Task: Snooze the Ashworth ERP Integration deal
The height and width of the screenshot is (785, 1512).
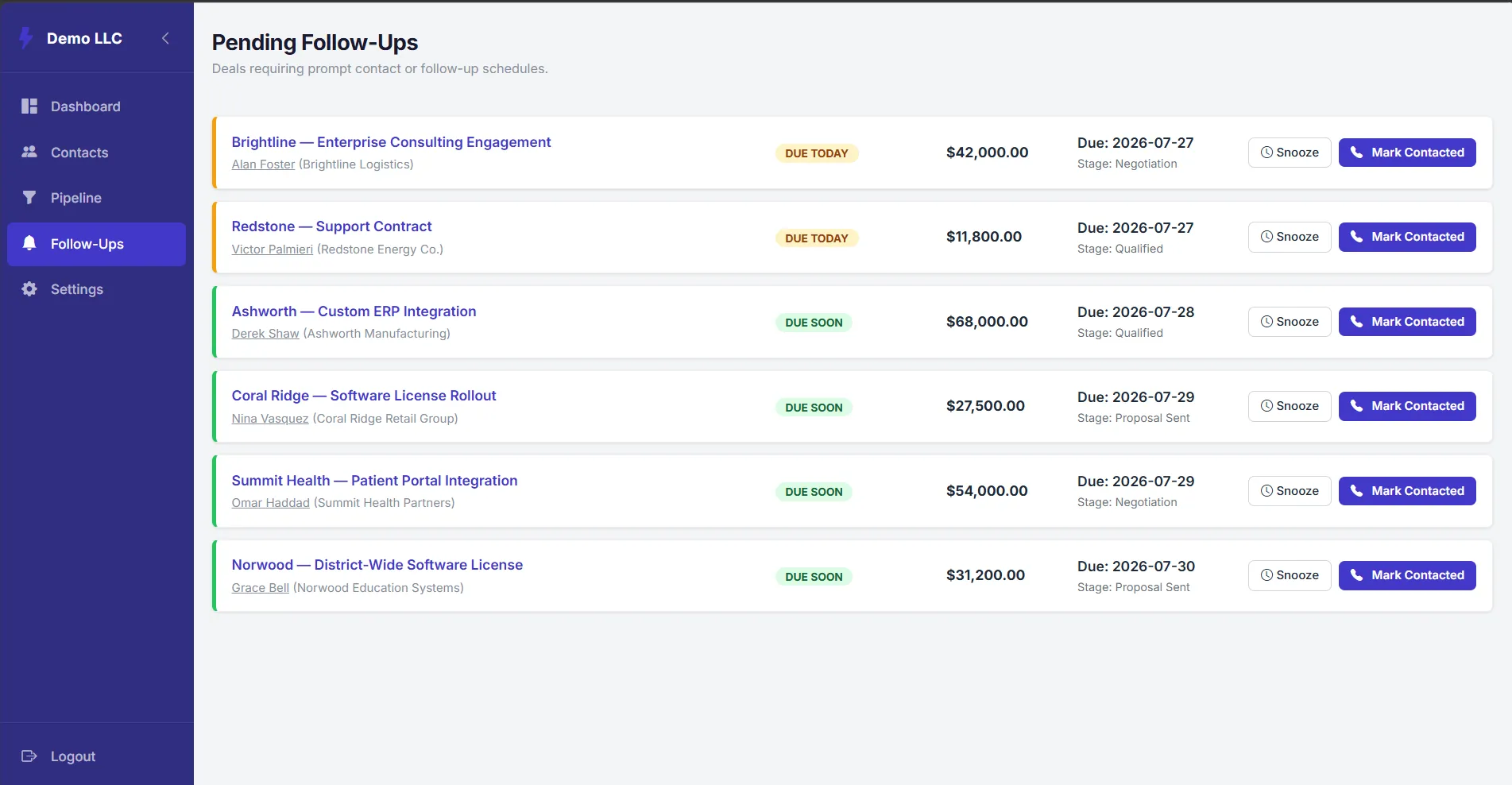Action: coord(1290,322)
